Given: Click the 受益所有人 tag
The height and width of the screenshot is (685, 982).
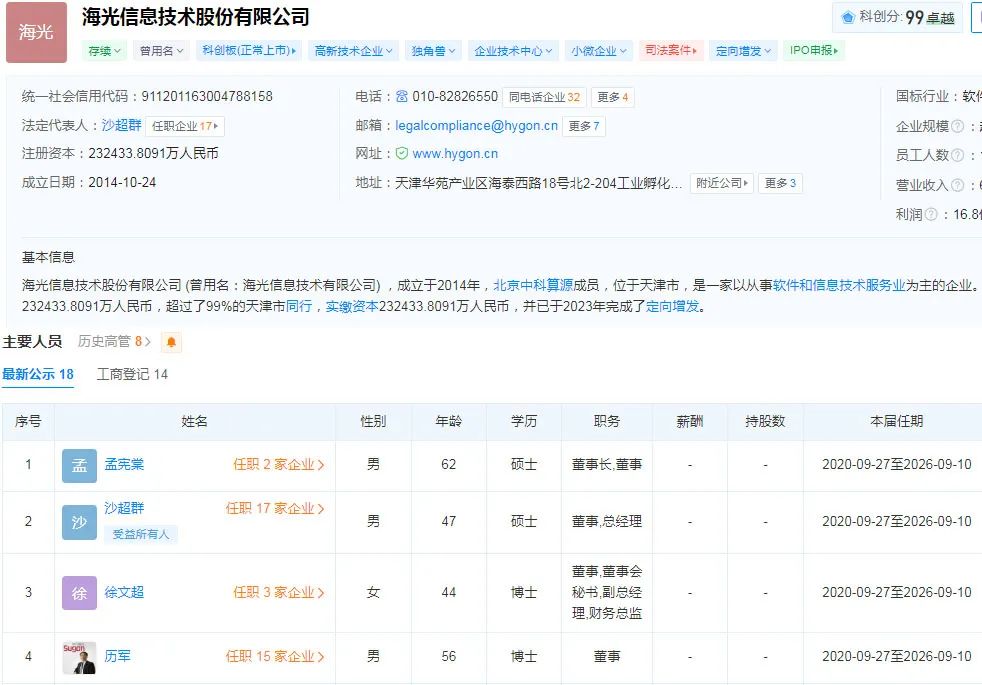Looking at the screenshot, I should (141, 534).
